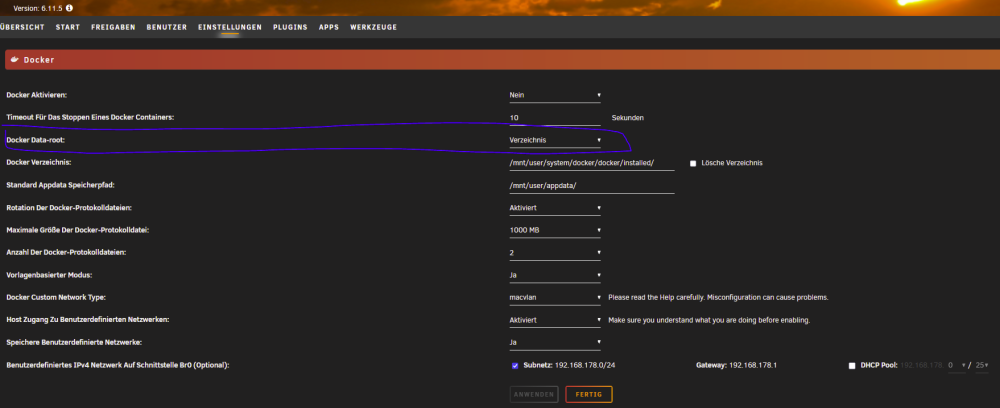1000x408 pixels.
Task: Change Docker custom network type macvlan
Action: click(x=555, y=298)
